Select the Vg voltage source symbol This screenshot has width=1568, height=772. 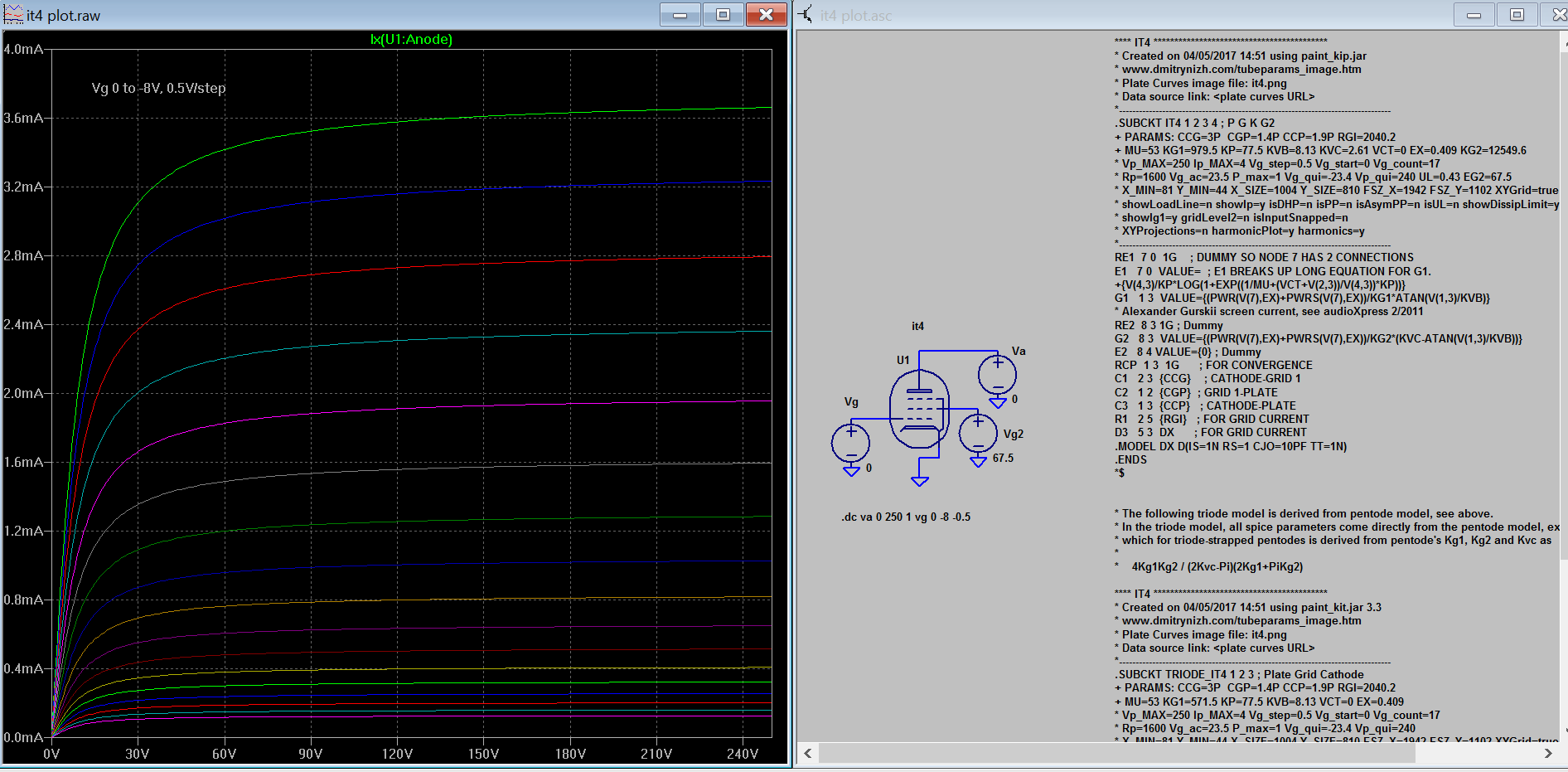850,443
